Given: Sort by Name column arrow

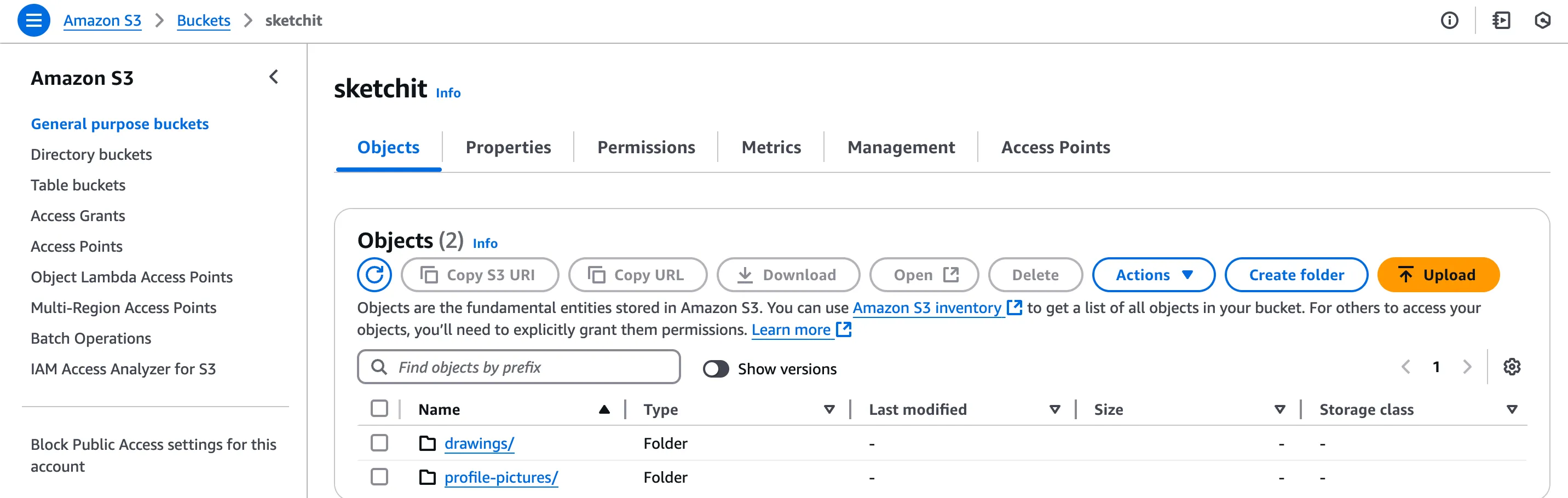Looking at the screenshot, I should click(x=604, y=409).
